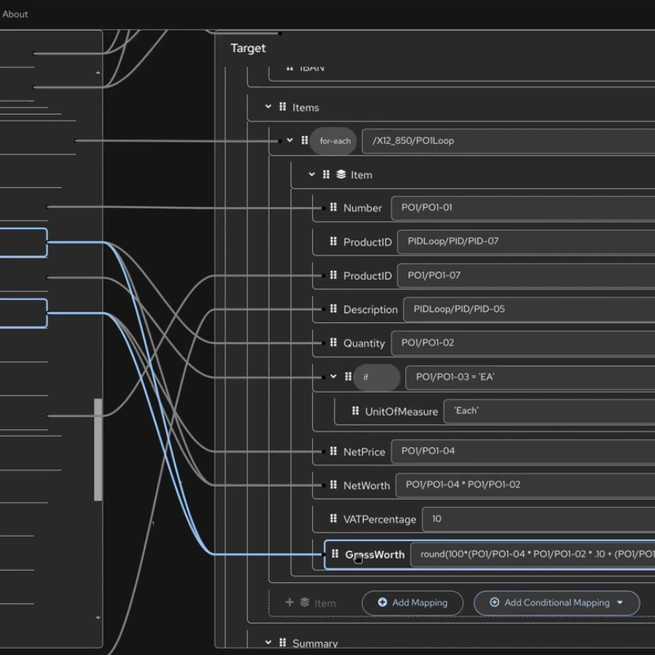Image resolution: width=655 pixels, height=655 pixels.
Task: Select the Summary label
Action: click(315, 643)
